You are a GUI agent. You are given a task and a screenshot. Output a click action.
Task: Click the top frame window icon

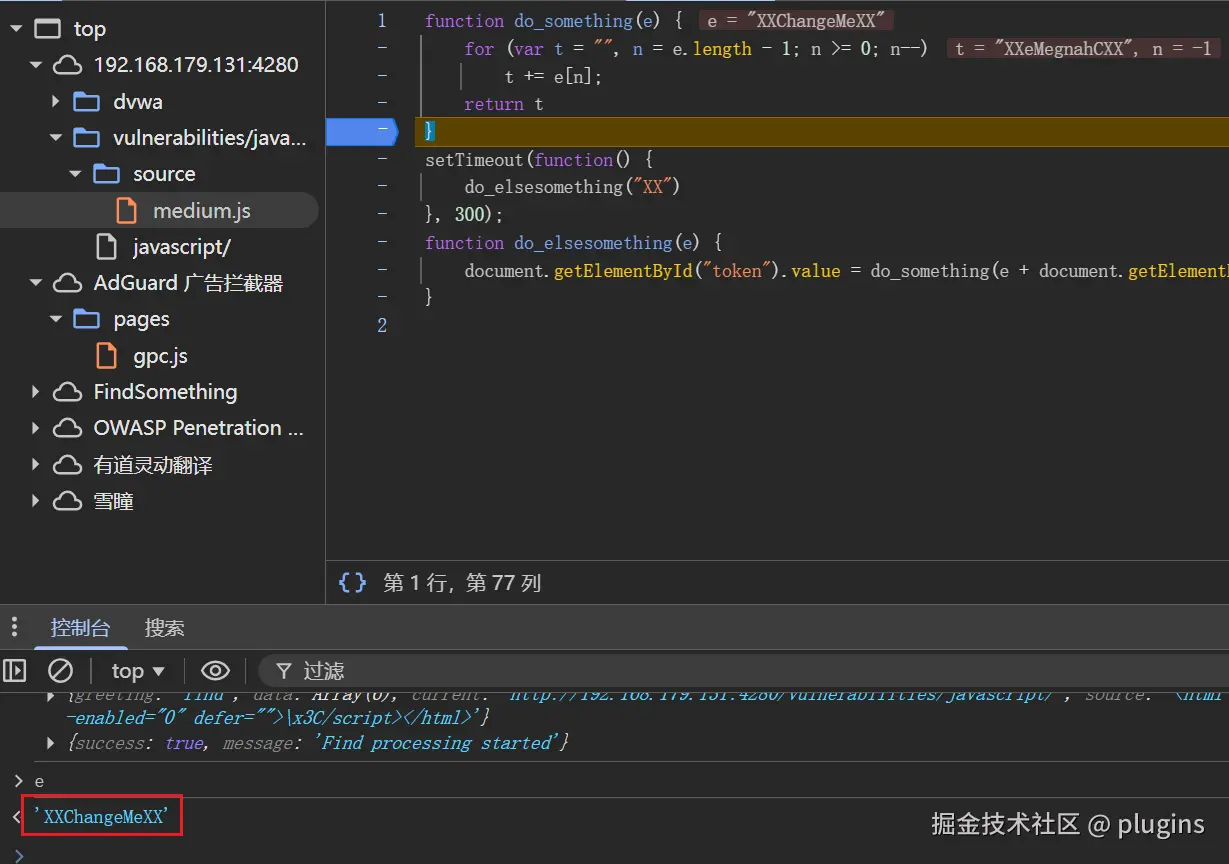[47, 29]
